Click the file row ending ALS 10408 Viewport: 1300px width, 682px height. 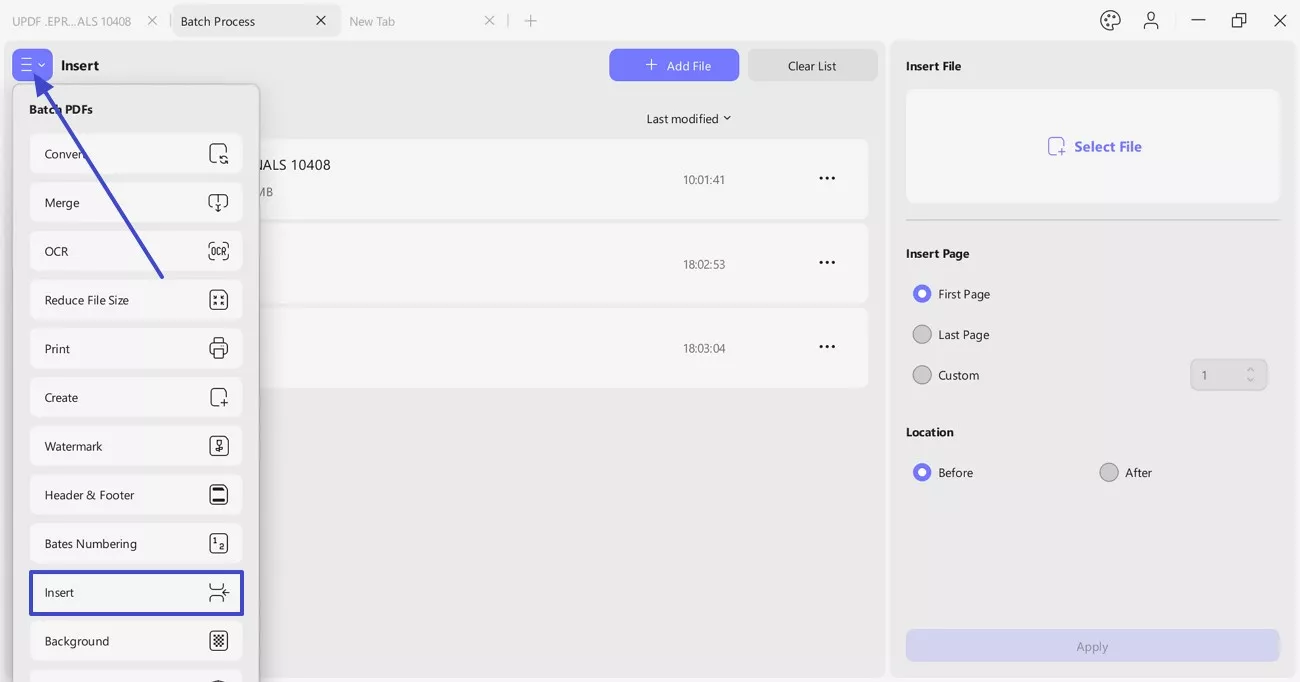564,179
